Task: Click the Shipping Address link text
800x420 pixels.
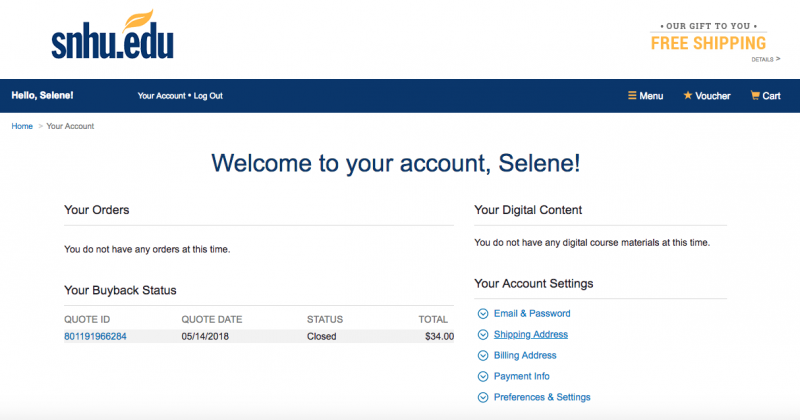Action: 530,335
